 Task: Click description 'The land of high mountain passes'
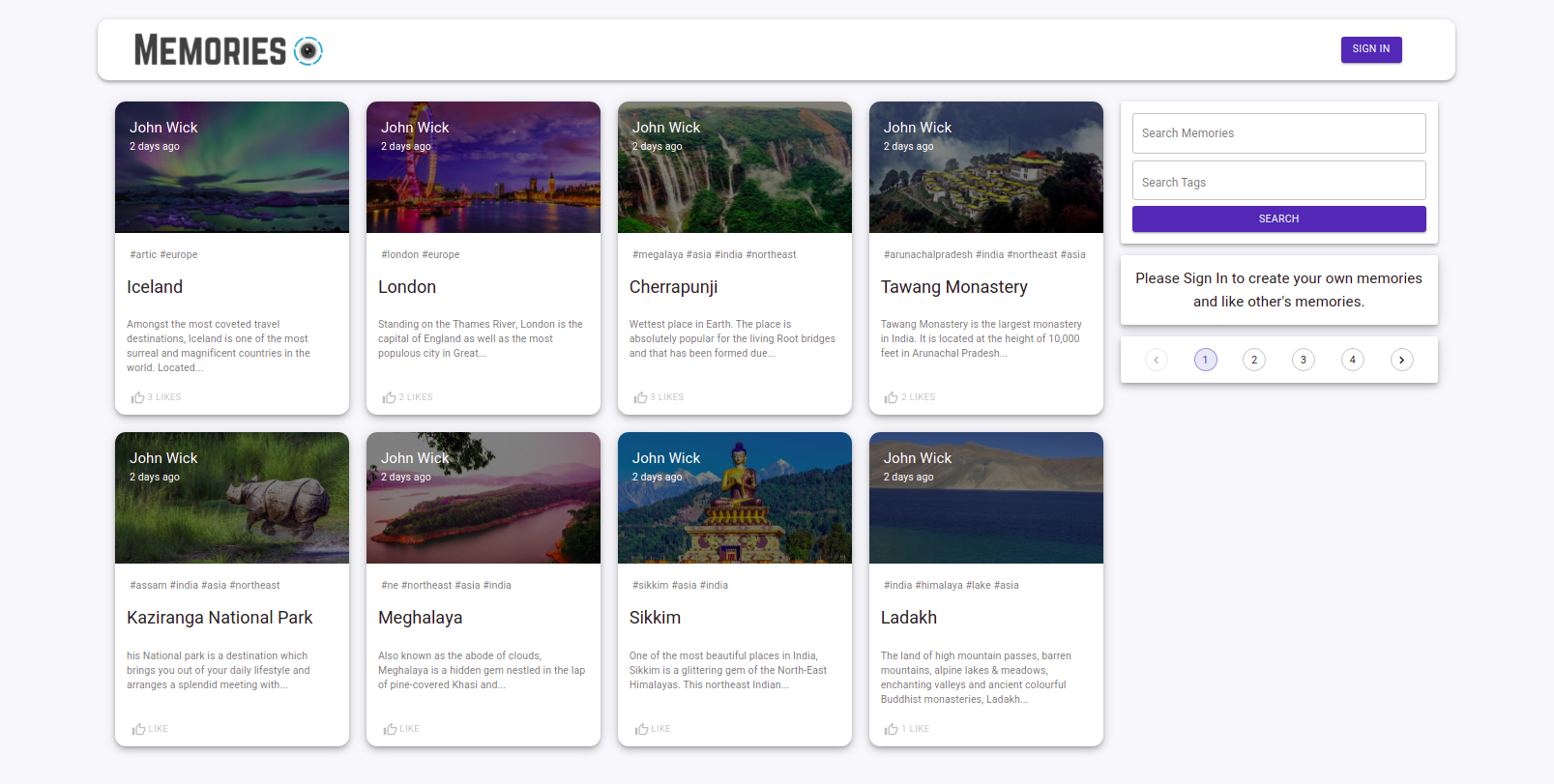click(976, 678)
